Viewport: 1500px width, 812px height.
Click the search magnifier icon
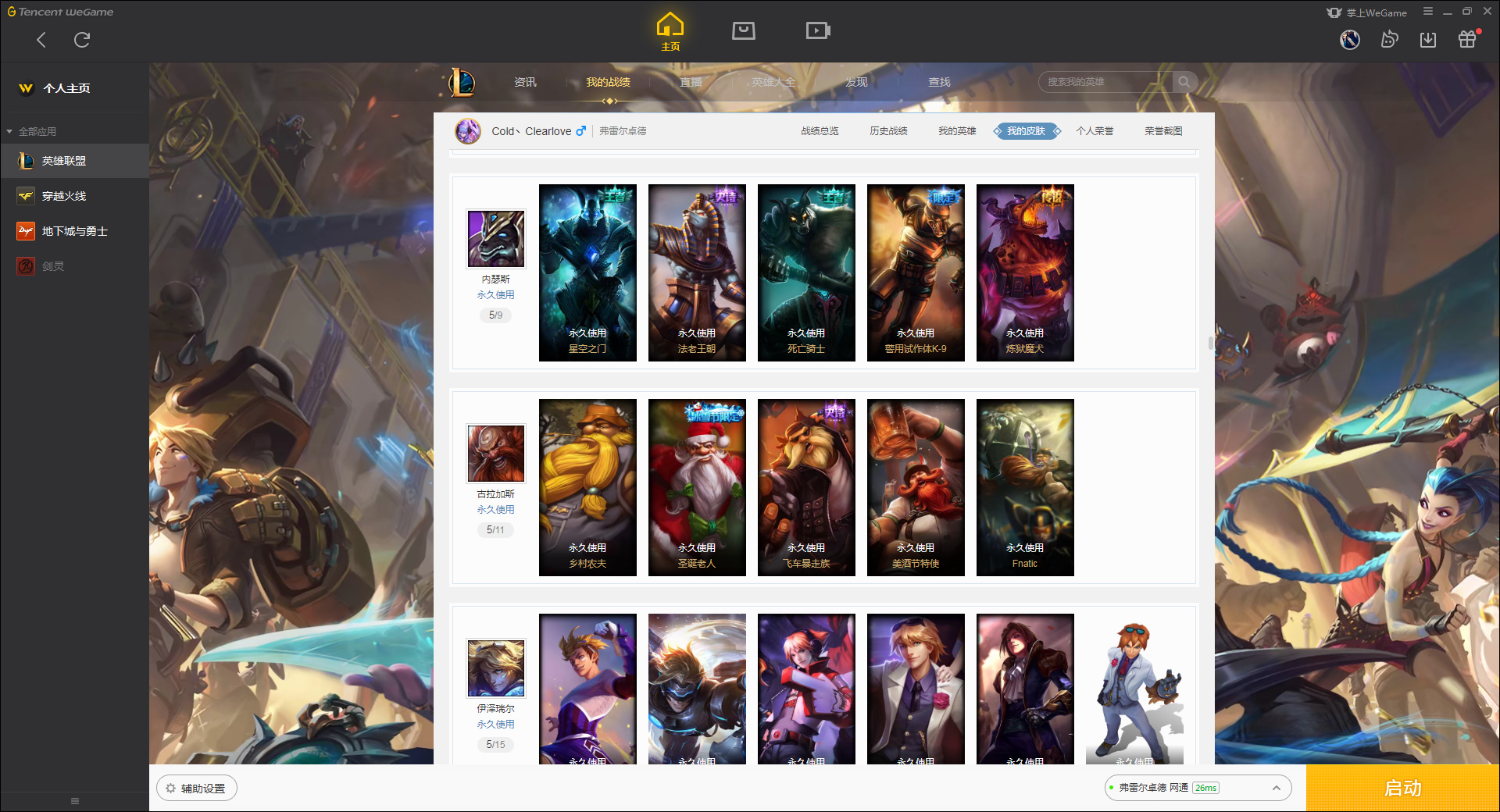(x=1184, y=82)
